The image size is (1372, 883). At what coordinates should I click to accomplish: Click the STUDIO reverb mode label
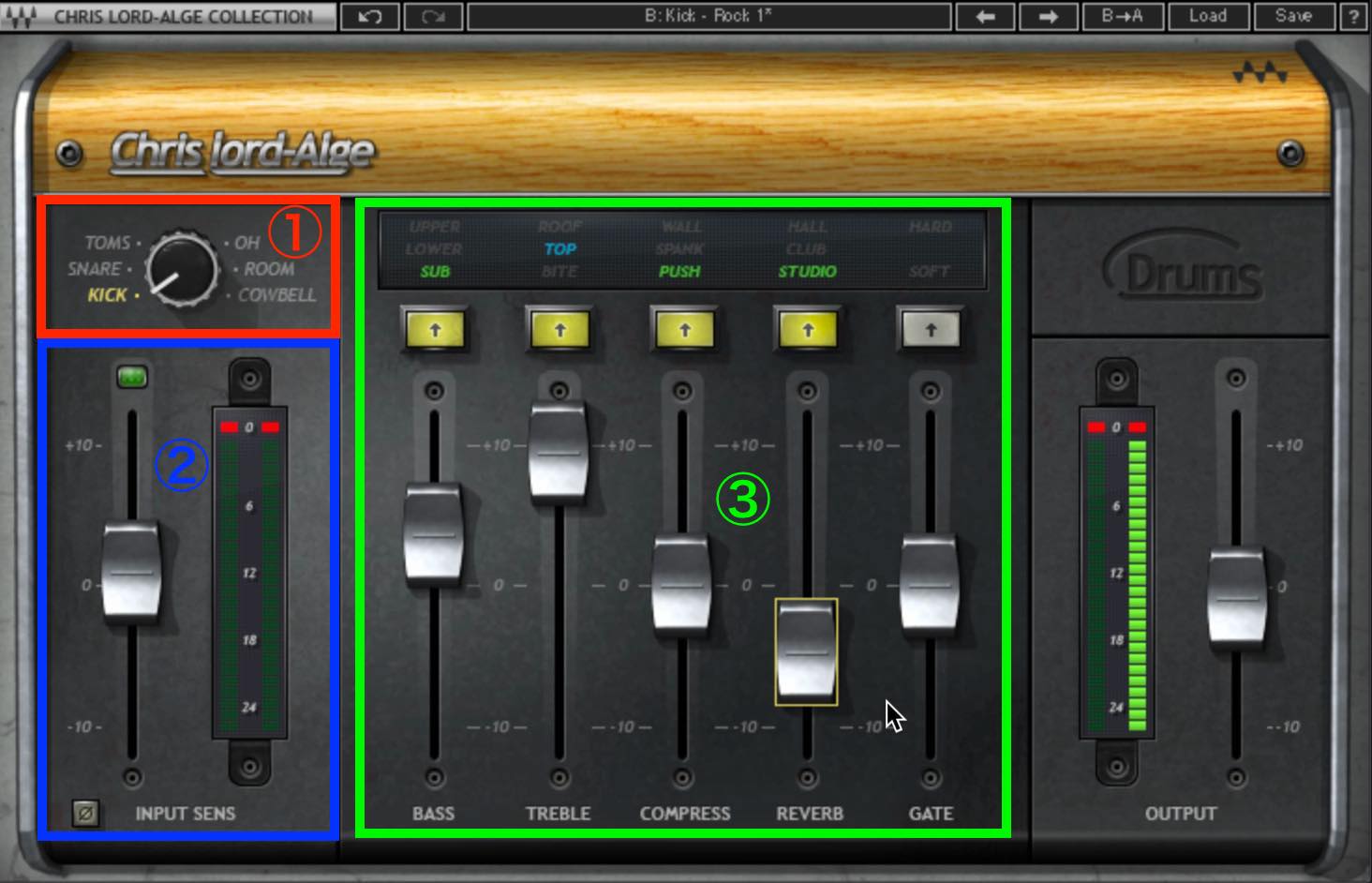tap(807, 272)
